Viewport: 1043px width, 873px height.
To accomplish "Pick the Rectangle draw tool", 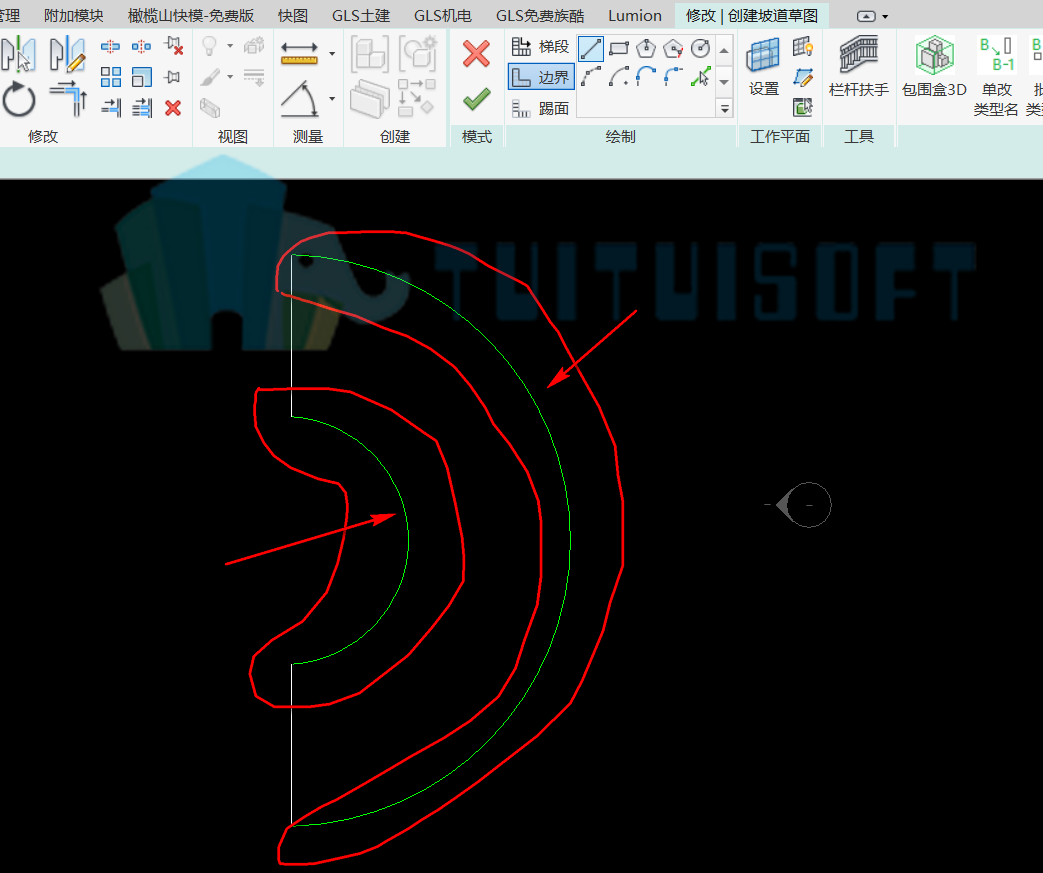I will (x=619, y=49).
